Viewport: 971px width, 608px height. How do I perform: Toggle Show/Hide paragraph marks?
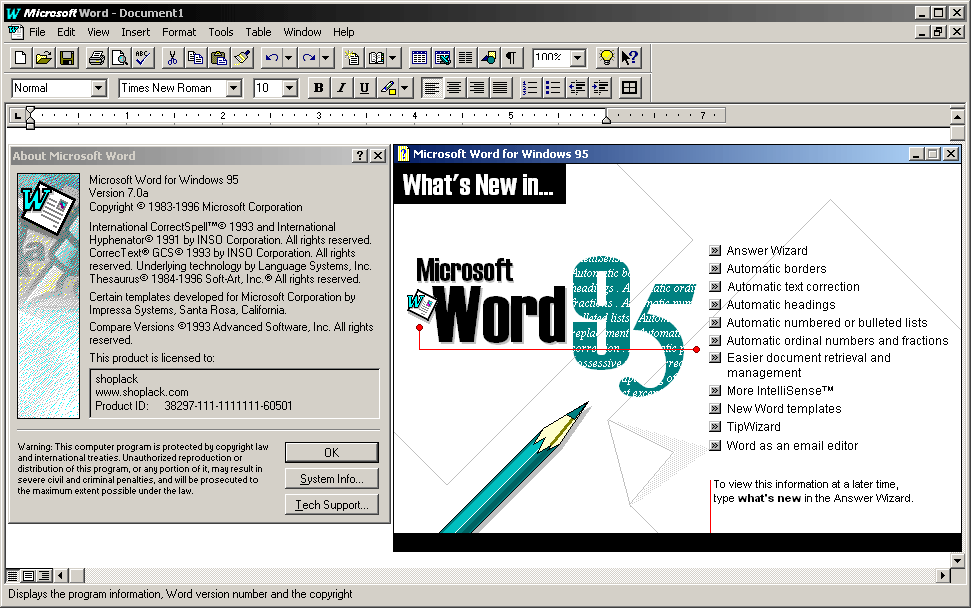tap(511, 58)
